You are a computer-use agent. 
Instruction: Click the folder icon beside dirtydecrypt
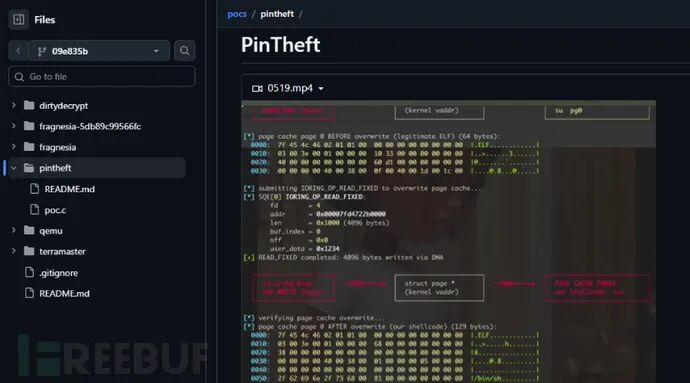point(29,105)
